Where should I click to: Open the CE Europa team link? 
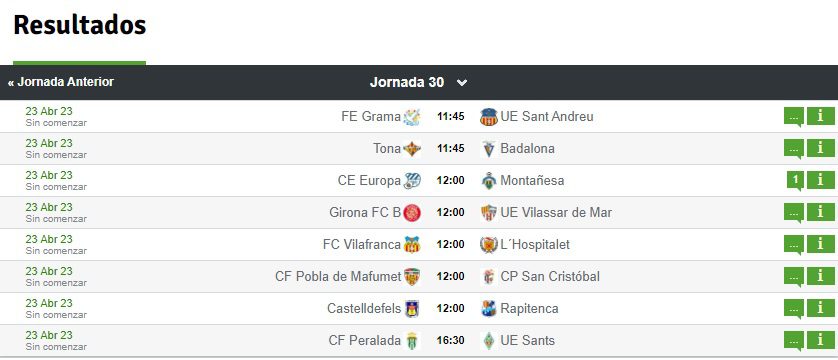tap(369, 181)
